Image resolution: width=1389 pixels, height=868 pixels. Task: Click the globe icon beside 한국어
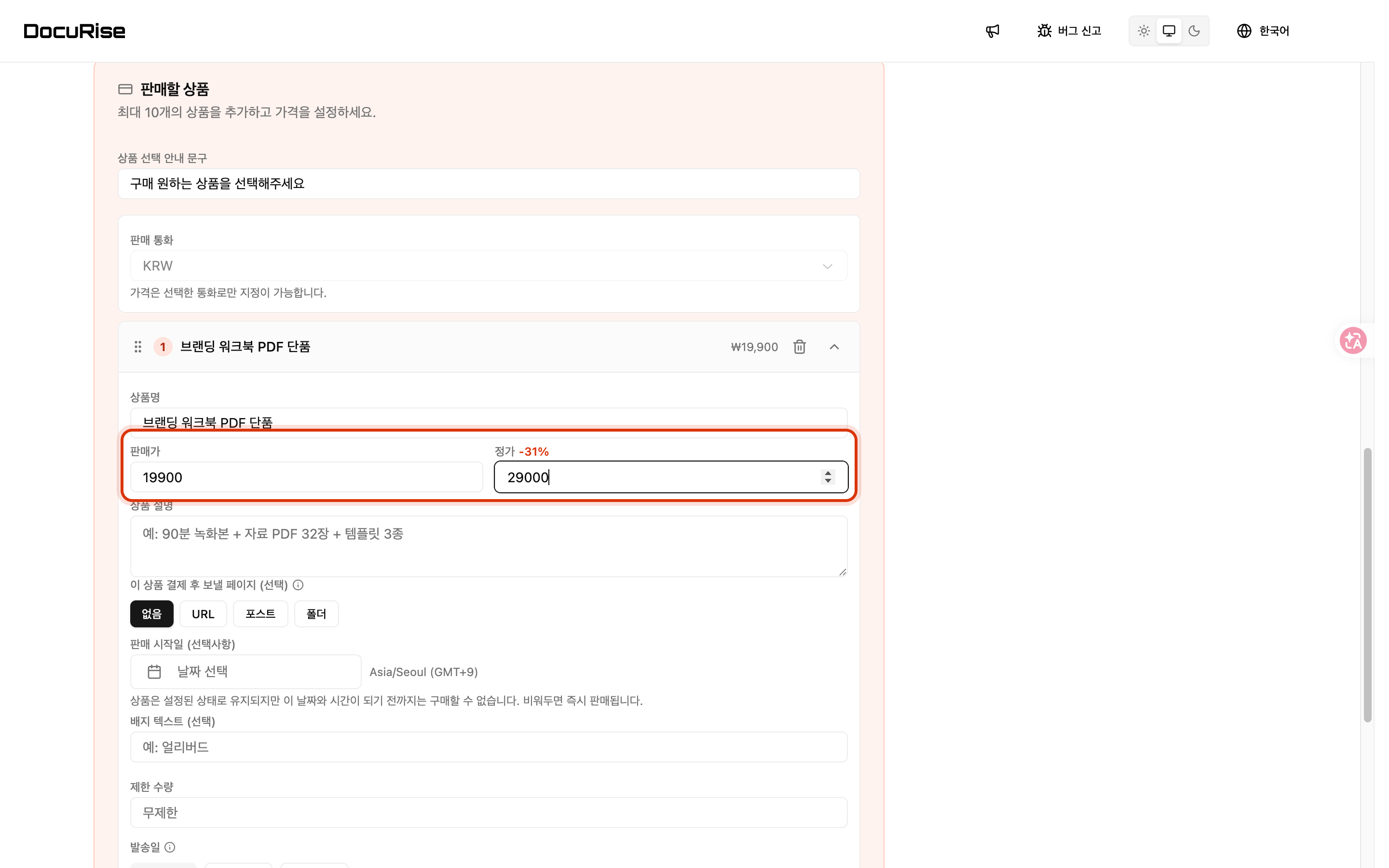(1244, 31)
